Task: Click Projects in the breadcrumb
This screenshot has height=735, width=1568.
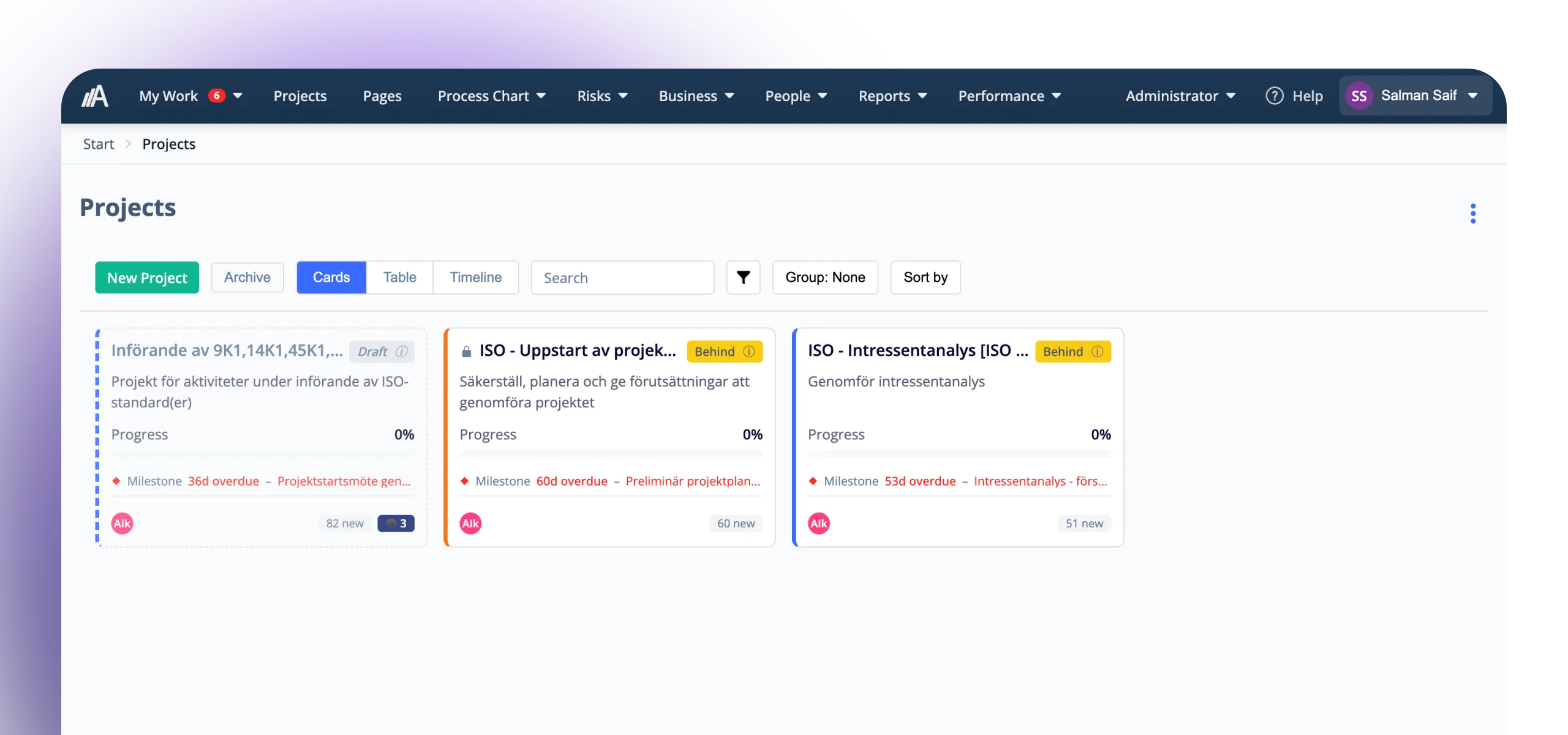Action: 169,144
